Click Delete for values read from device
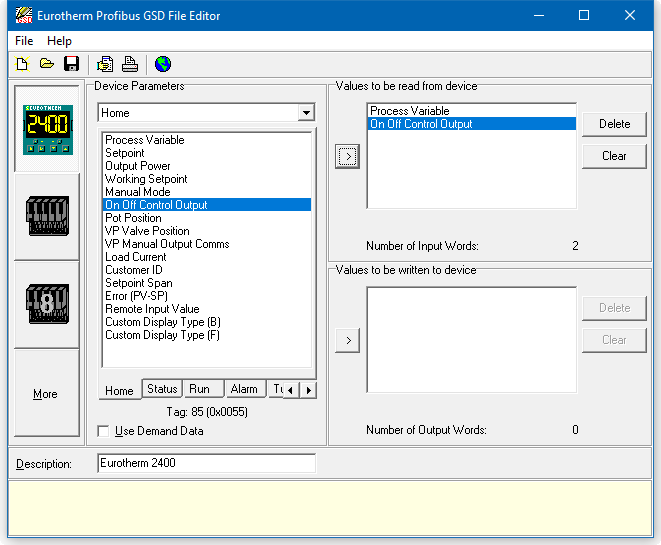The width and height of the screenshot is (661, 545). click(x=614, y=124)
